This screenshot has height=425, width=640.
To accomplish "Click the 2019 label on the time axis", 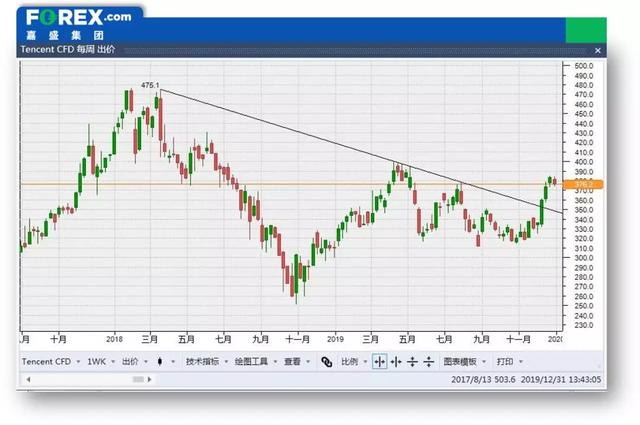I will point(335,339).
